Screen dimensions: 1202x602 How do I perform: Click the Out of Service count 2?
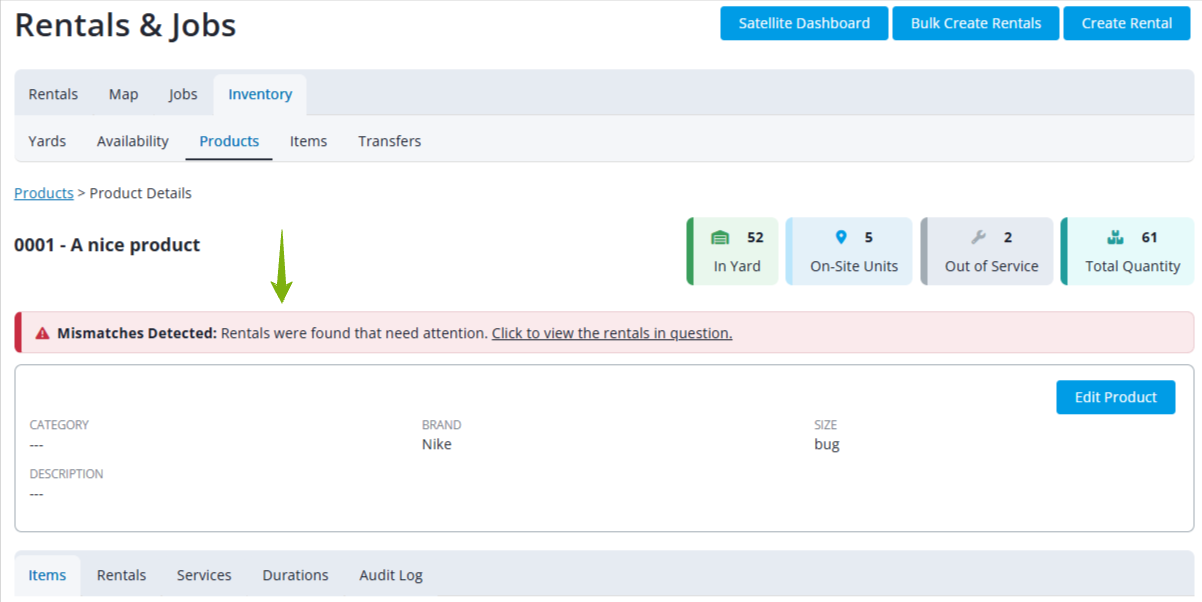coord(1008,238)
